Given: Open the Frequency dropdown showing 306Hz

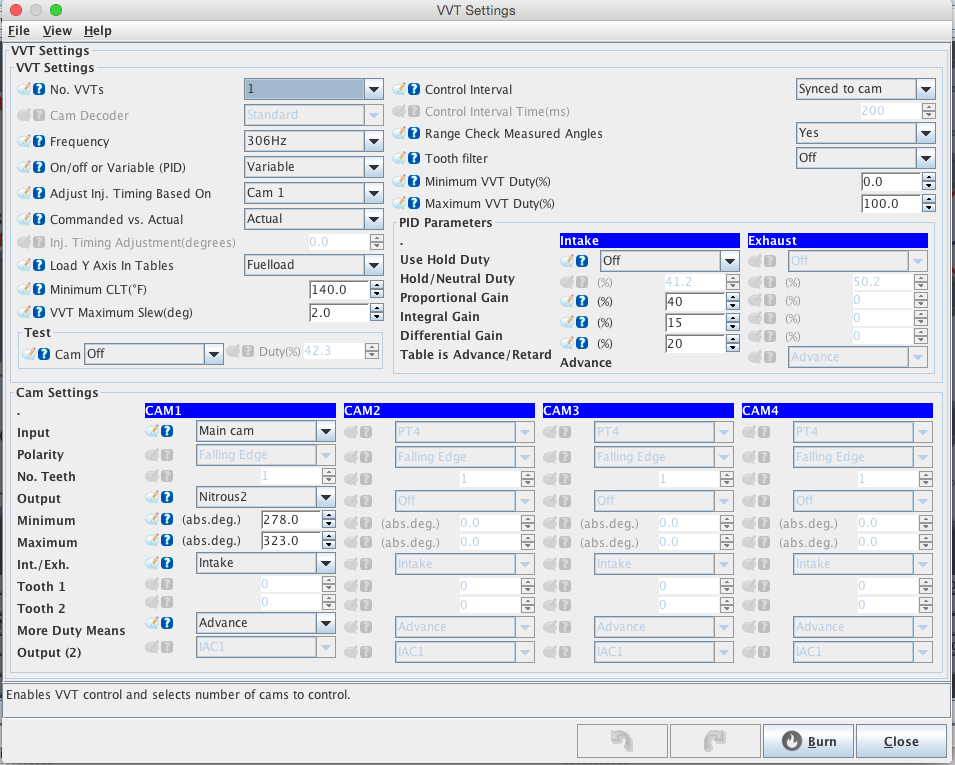Looking at the screenshot, I should click(314, 141).
